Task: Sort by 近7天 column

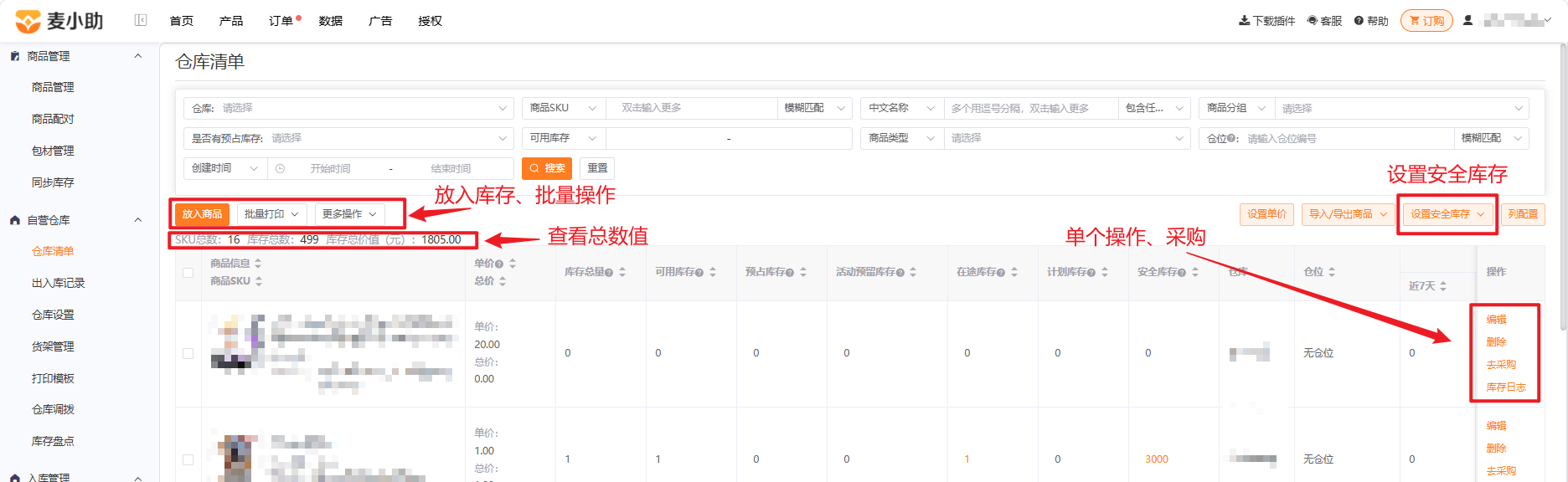Action: (x=1443, y=286)
